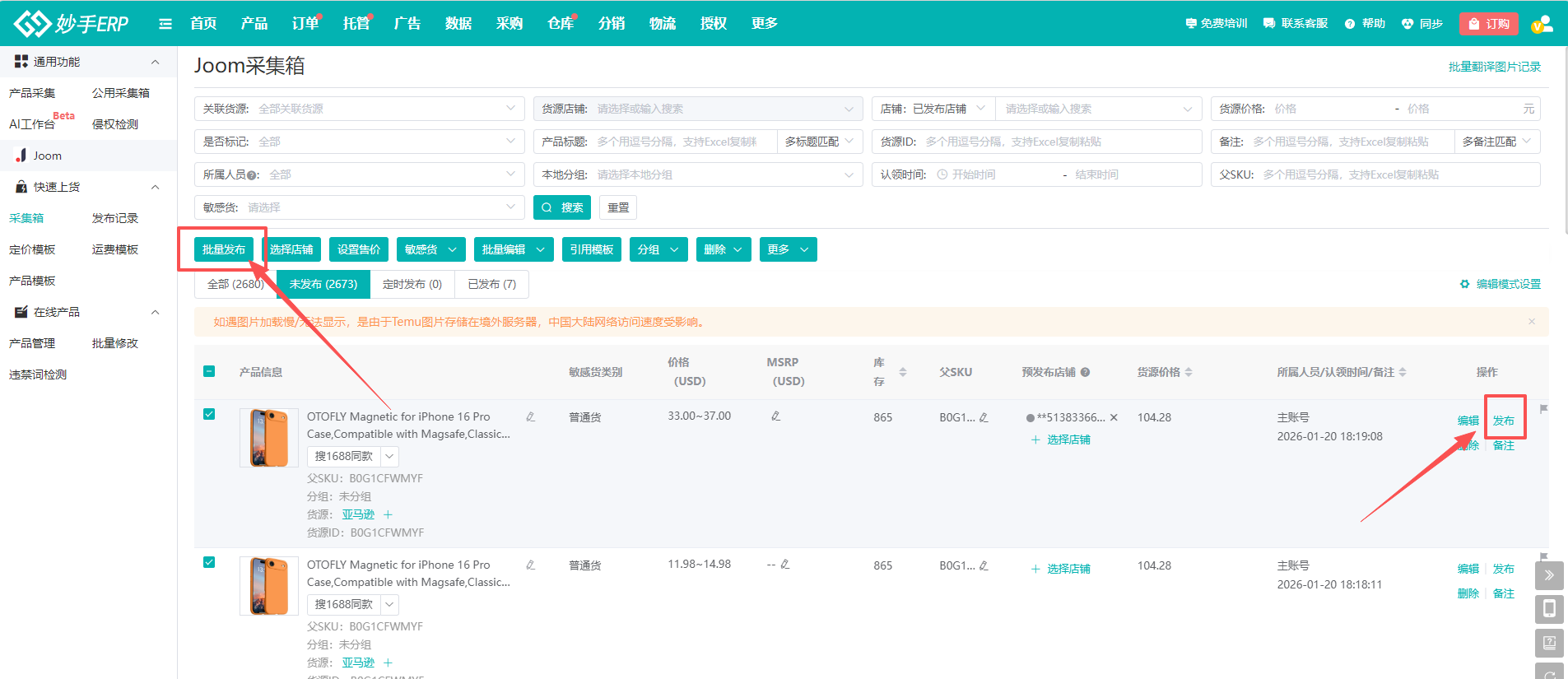Click the gear icon for 编辑模式设置
The width and height of the screenshot is (1568, 679).
tap(1464, 284)
